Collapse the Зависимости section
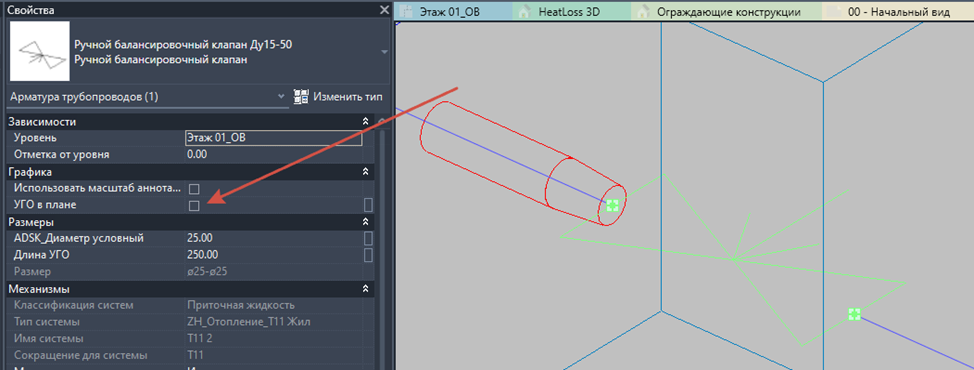Viewport: 974px width, 370px height. click(365, 122)
